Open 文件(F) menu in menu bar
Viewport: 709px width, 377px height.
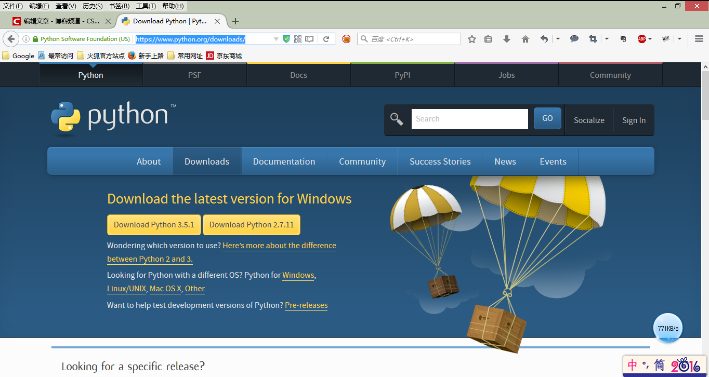click(12, 6)
